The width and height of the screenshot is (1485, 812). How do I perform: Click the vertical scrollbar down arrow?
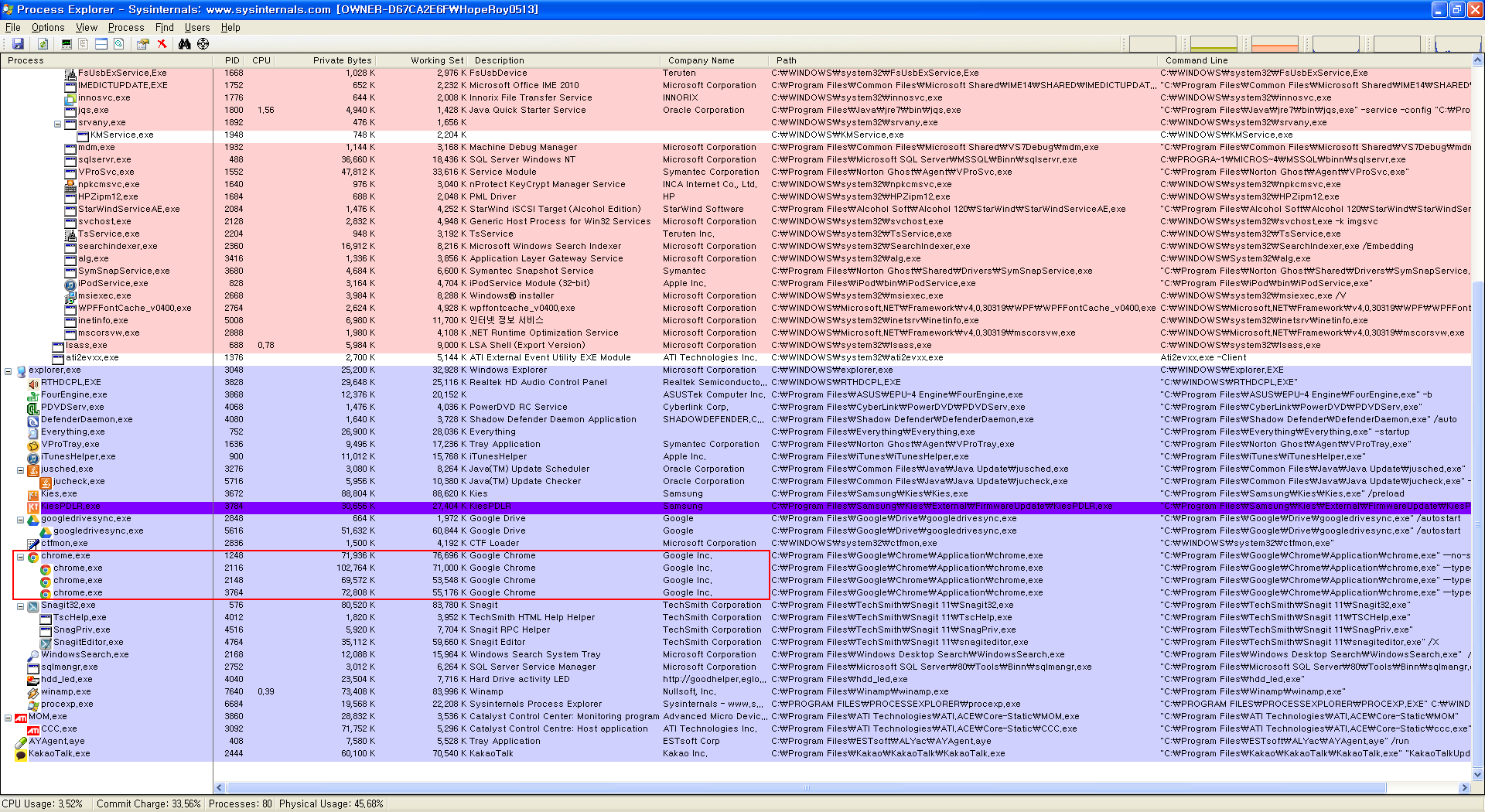point(1478,774)
